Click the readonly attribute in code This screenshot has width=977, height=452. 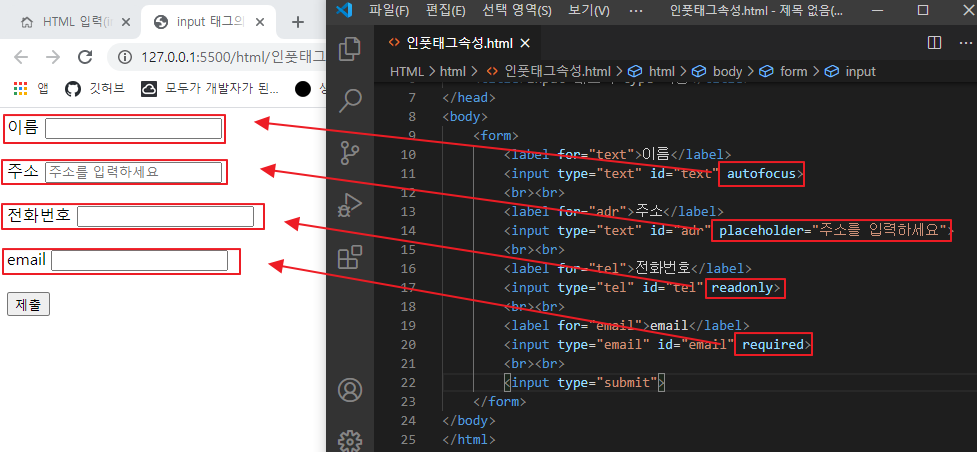click(x=742, y=288)
